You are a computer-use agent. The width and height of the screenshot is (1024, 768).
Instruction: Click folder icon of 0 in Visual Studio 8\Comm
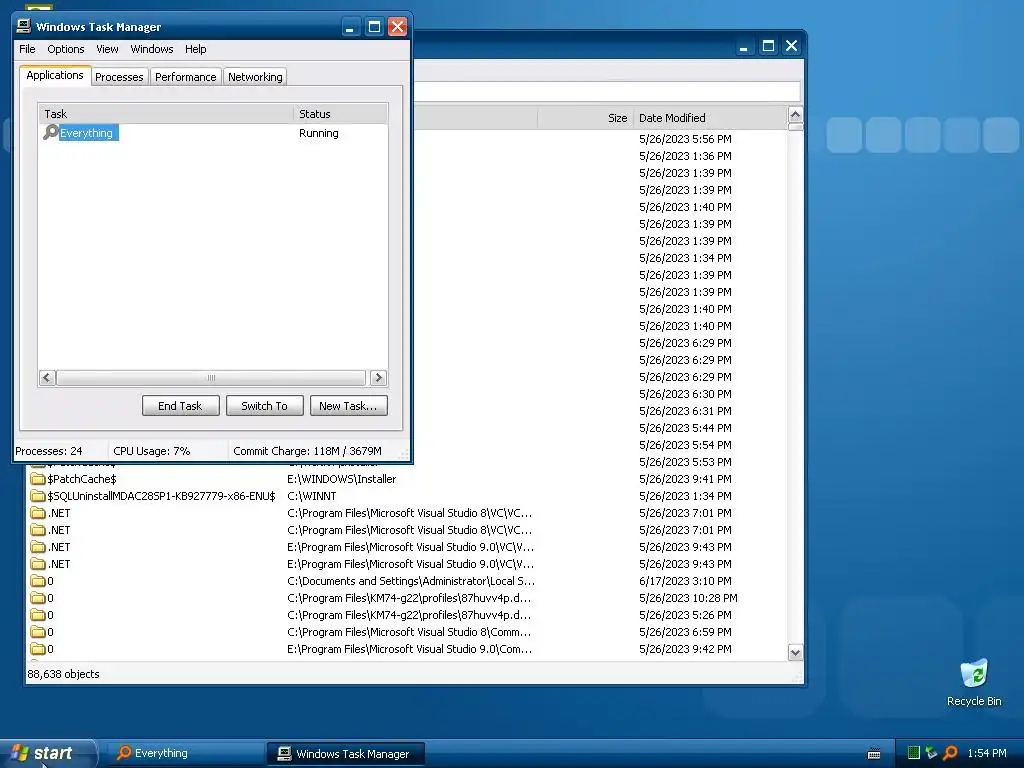click(38, 632)
